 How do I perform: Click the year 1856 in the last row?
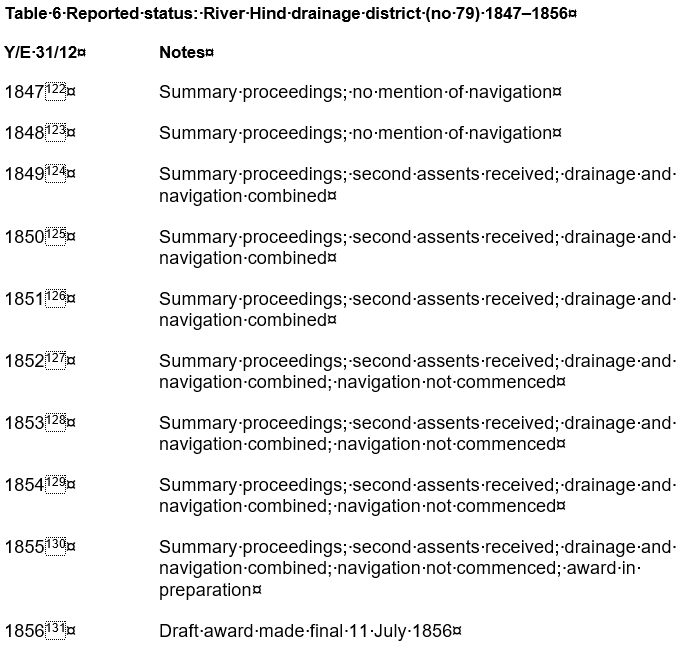(24, 631)
